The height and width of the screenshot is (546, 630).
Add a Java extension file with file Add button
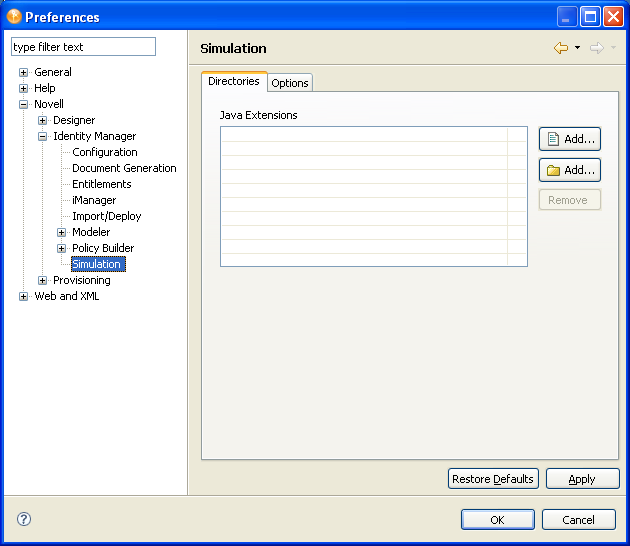tap(570, 139)
